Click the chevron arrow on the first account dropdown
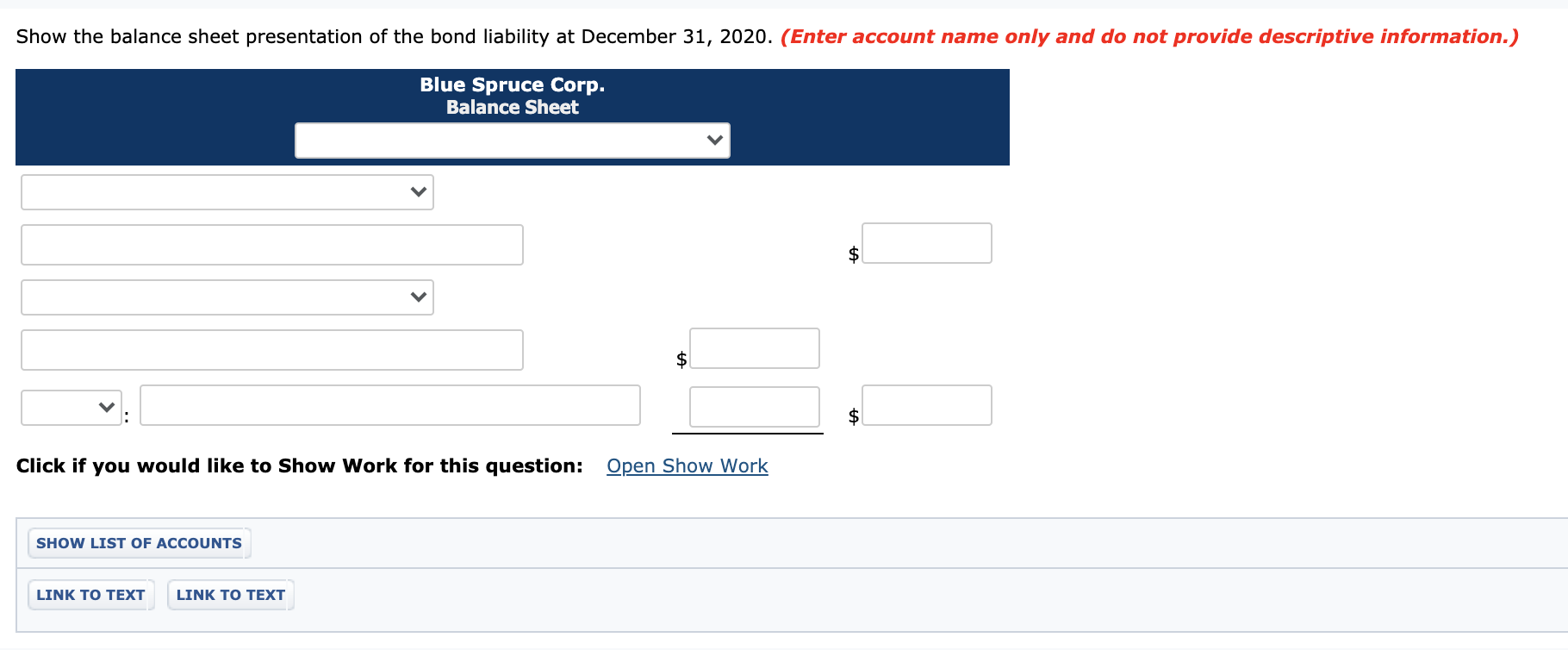This screenshot has height=650, width=1568. (x=417, y=191)
